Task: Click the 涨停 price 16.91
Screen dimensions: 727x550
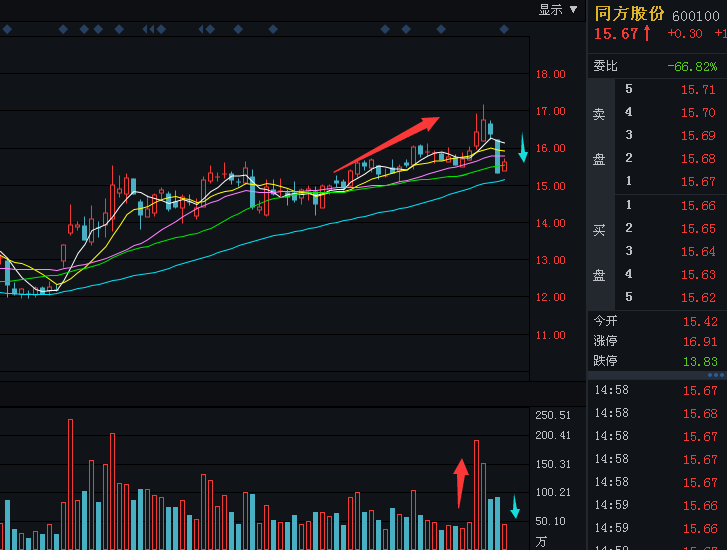Action: [x=700, y=341]
